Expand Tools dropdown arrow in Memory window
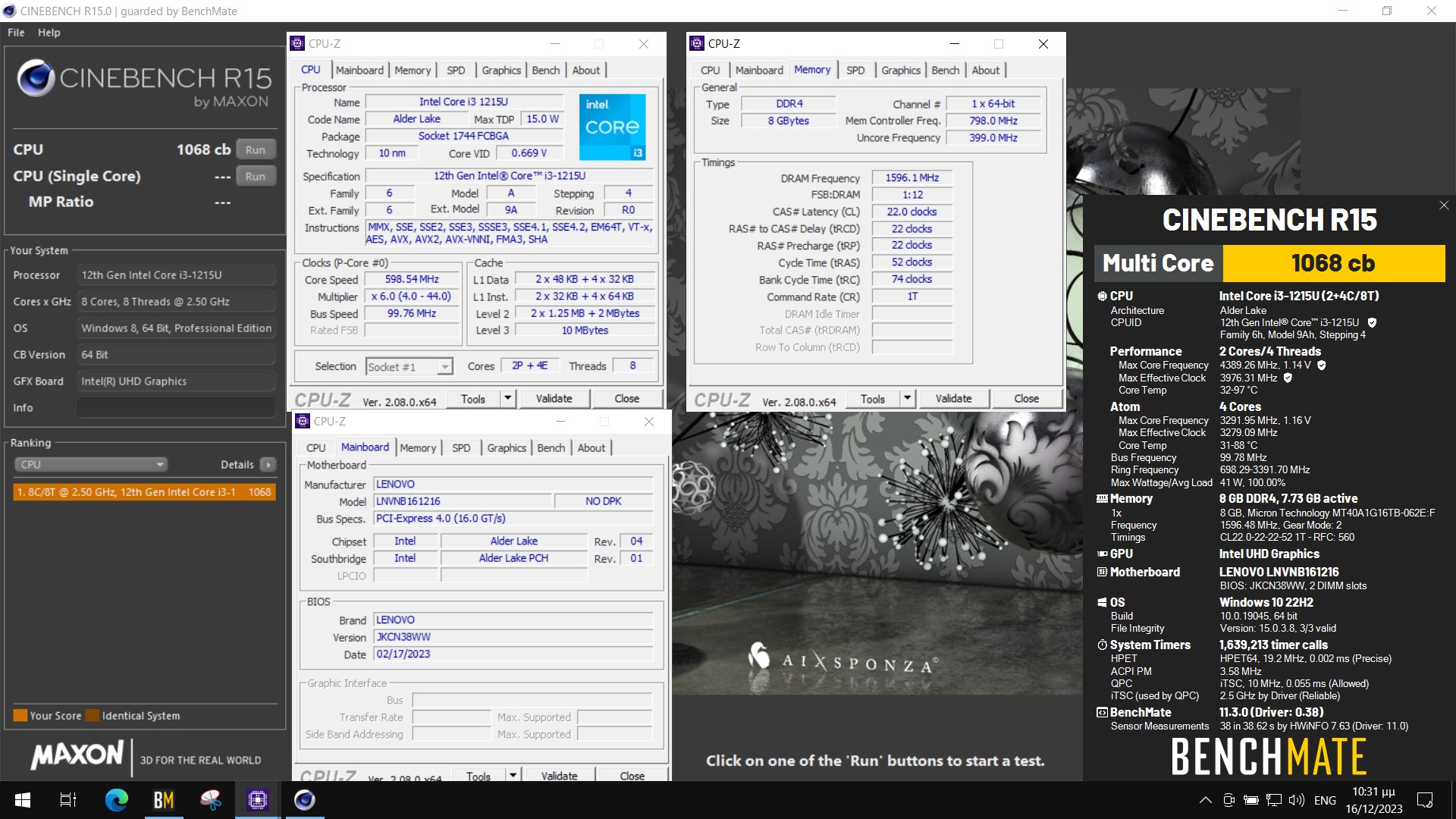Screen dimensions: 1456x819 (908, 399)
